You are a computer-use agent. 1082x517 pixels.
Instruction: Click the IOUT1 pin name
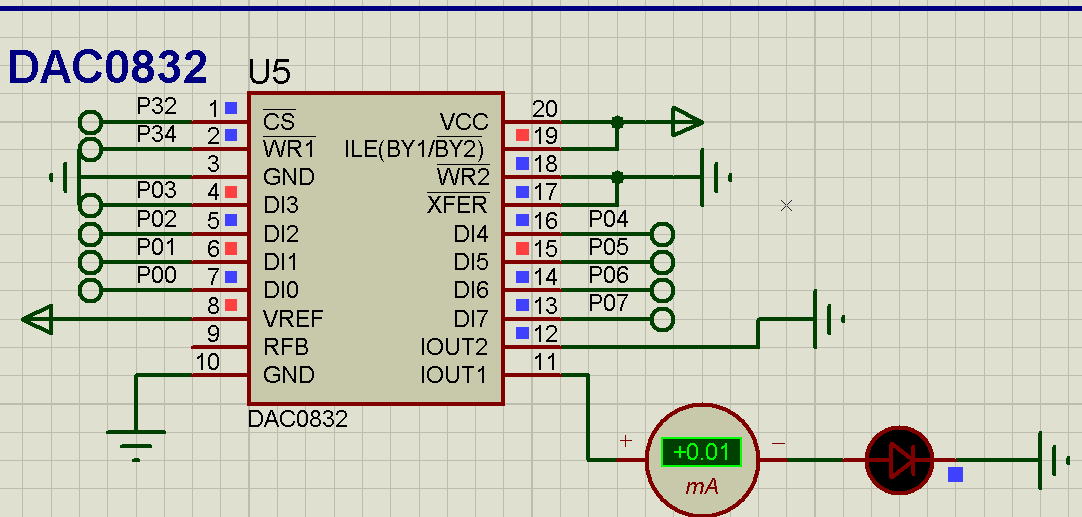click(x=453, y=375)
